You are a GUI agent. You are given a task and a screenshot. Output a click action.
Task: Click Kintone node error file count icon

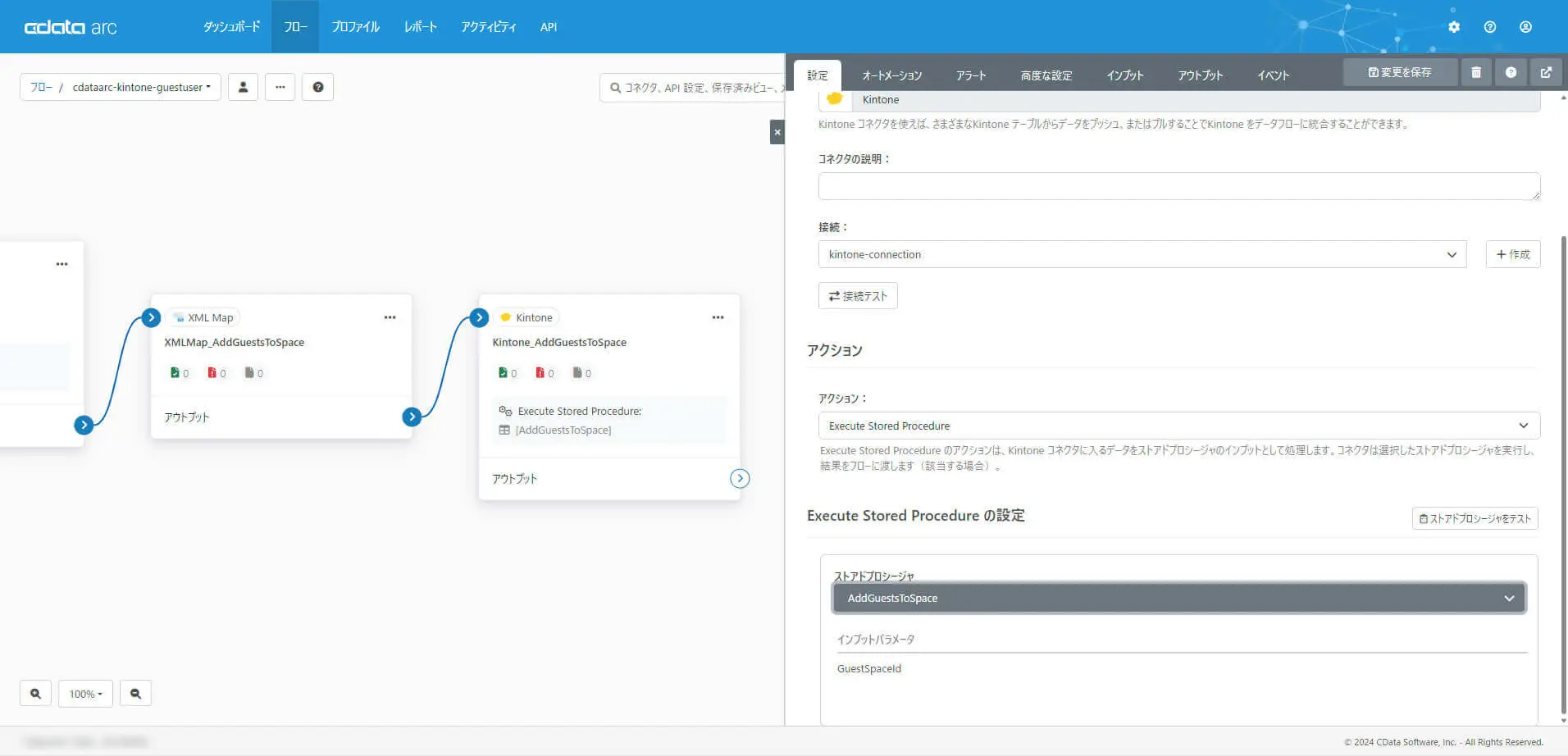[x=540, y=373]
